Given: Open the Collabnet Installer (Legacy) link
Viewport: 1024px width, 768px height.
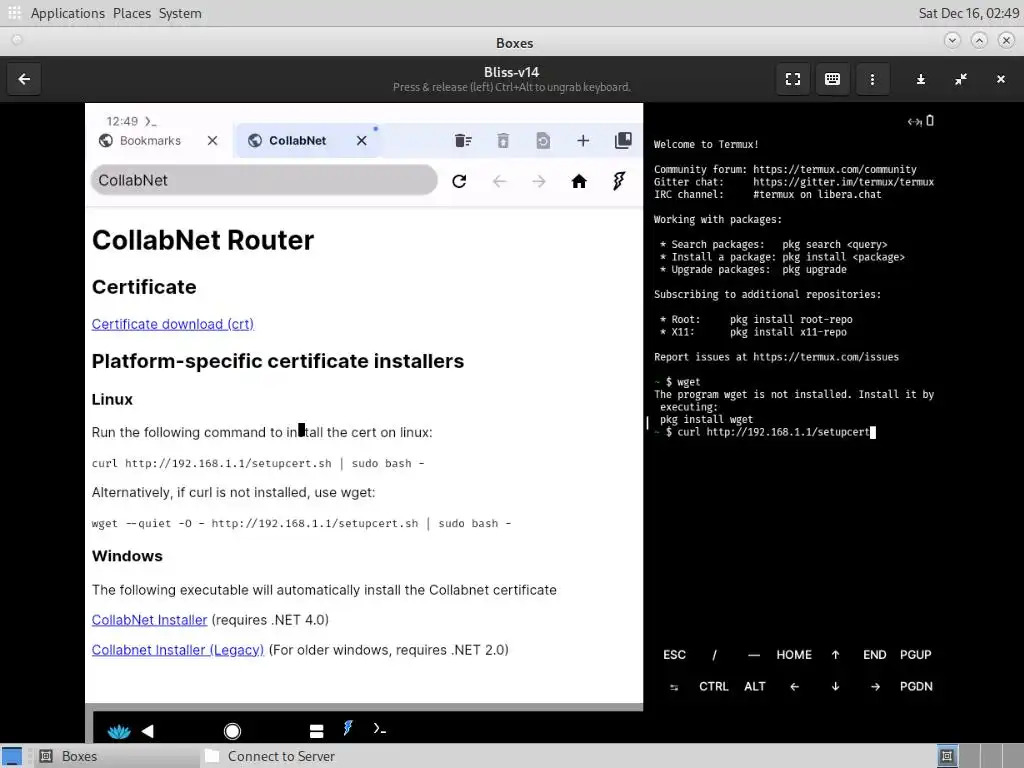Looking at the screenshot, I should [x=178, y=650].
